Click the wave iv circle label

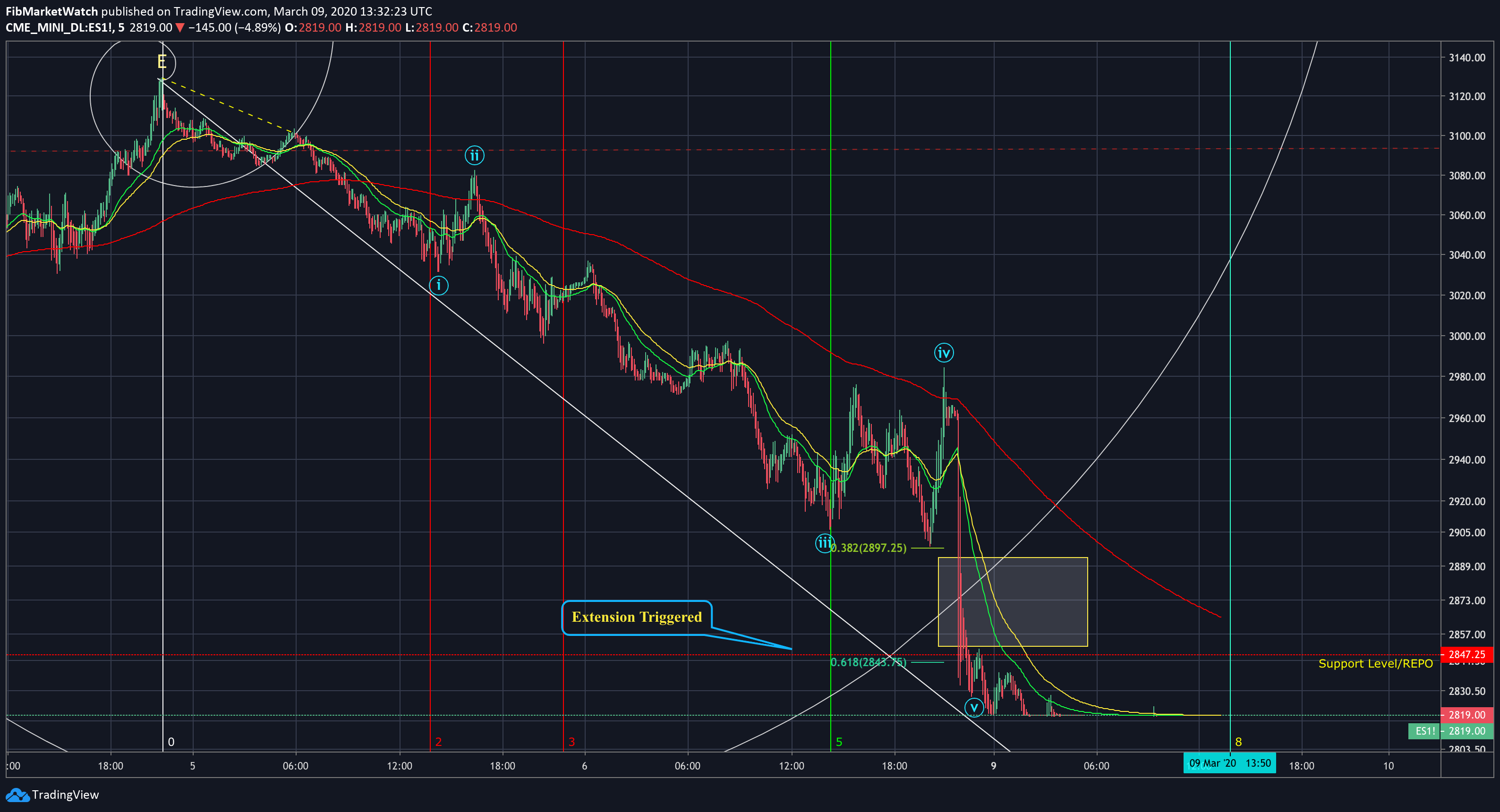pyautogui.click(x=943, y=353)
